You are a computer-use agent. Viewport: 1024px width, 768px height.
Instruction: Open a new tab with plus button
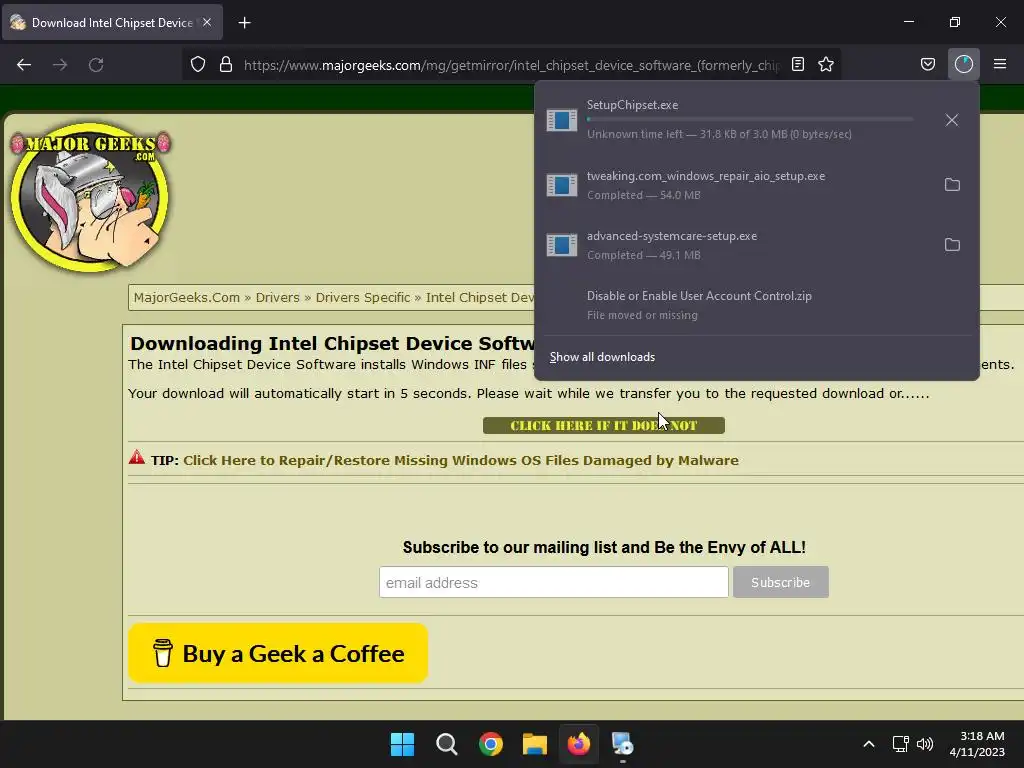[x=244, y=23]
